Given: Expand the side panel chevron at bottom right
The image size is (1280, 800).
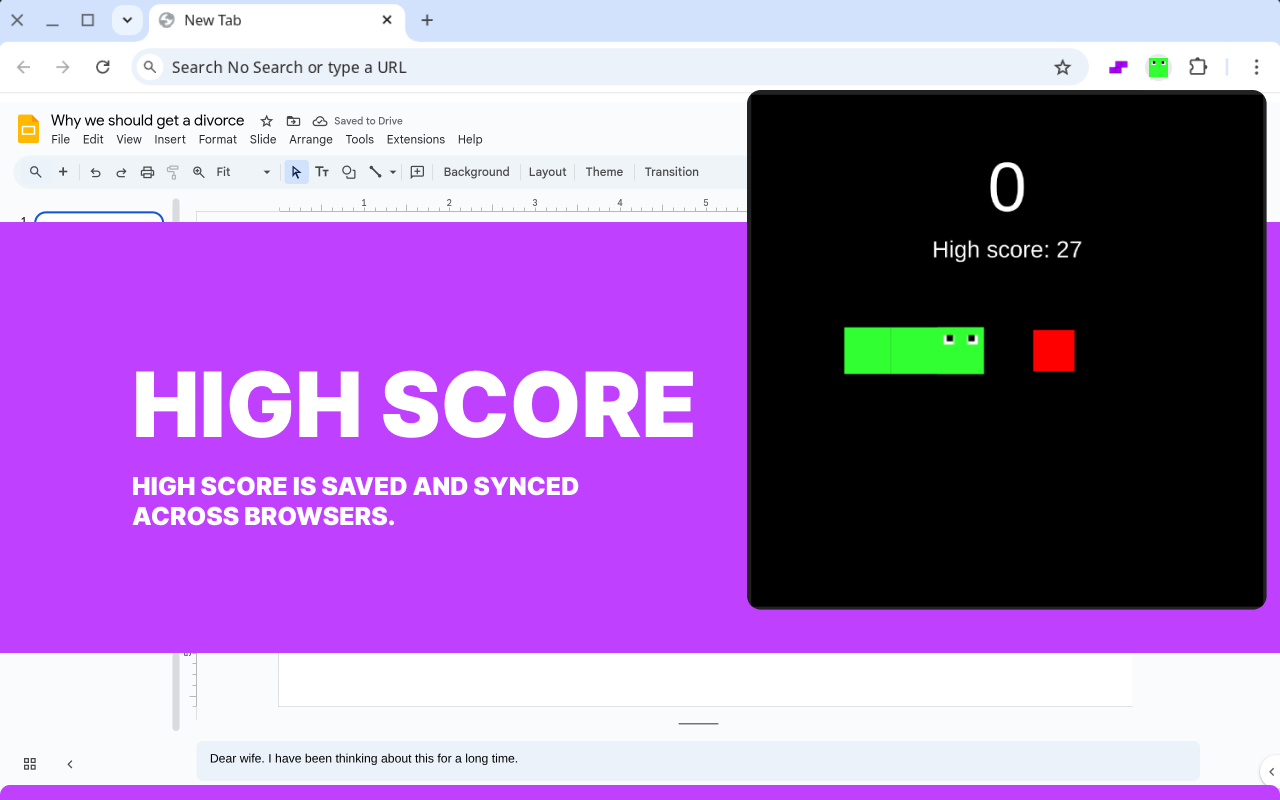Looking at the screenshot, I should point(1271,772).
